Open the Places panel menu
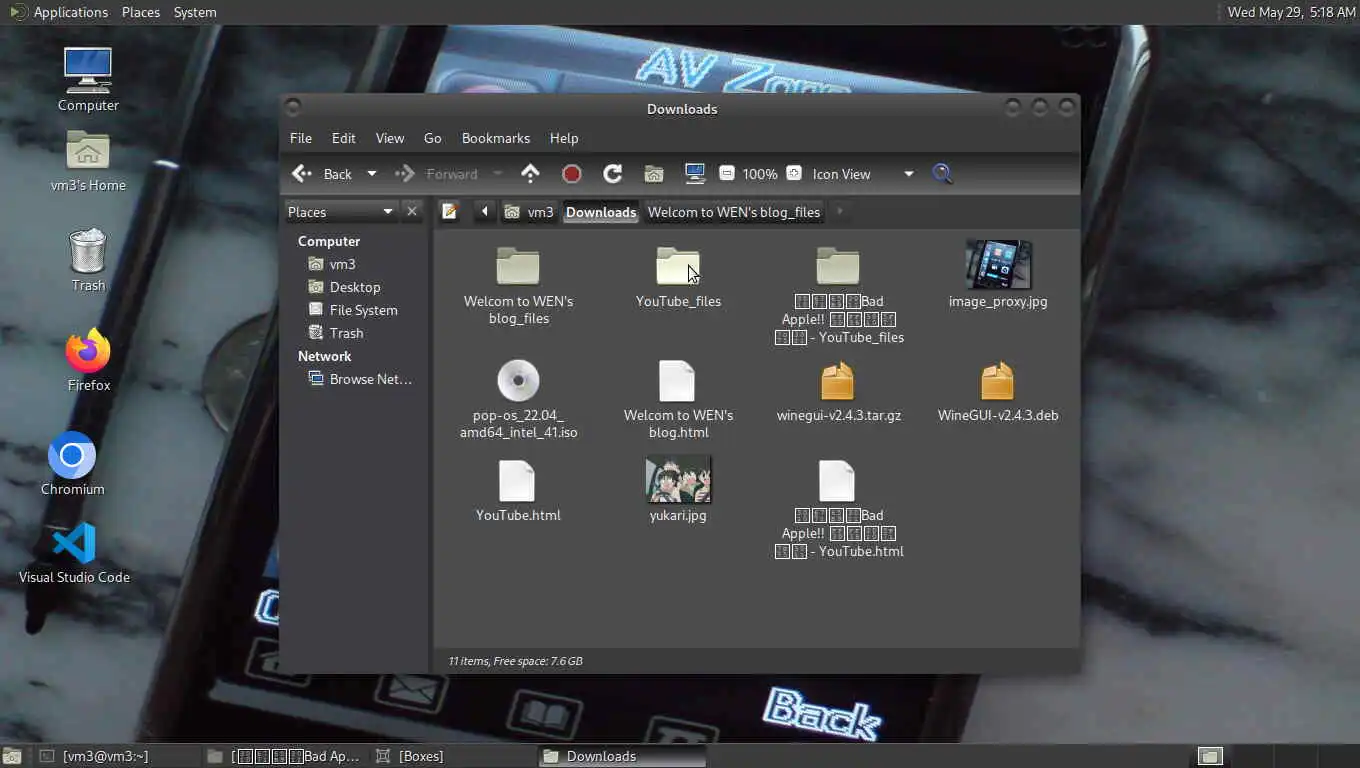Viewport: 1360px width, 768px height. [x=140, y=12]
